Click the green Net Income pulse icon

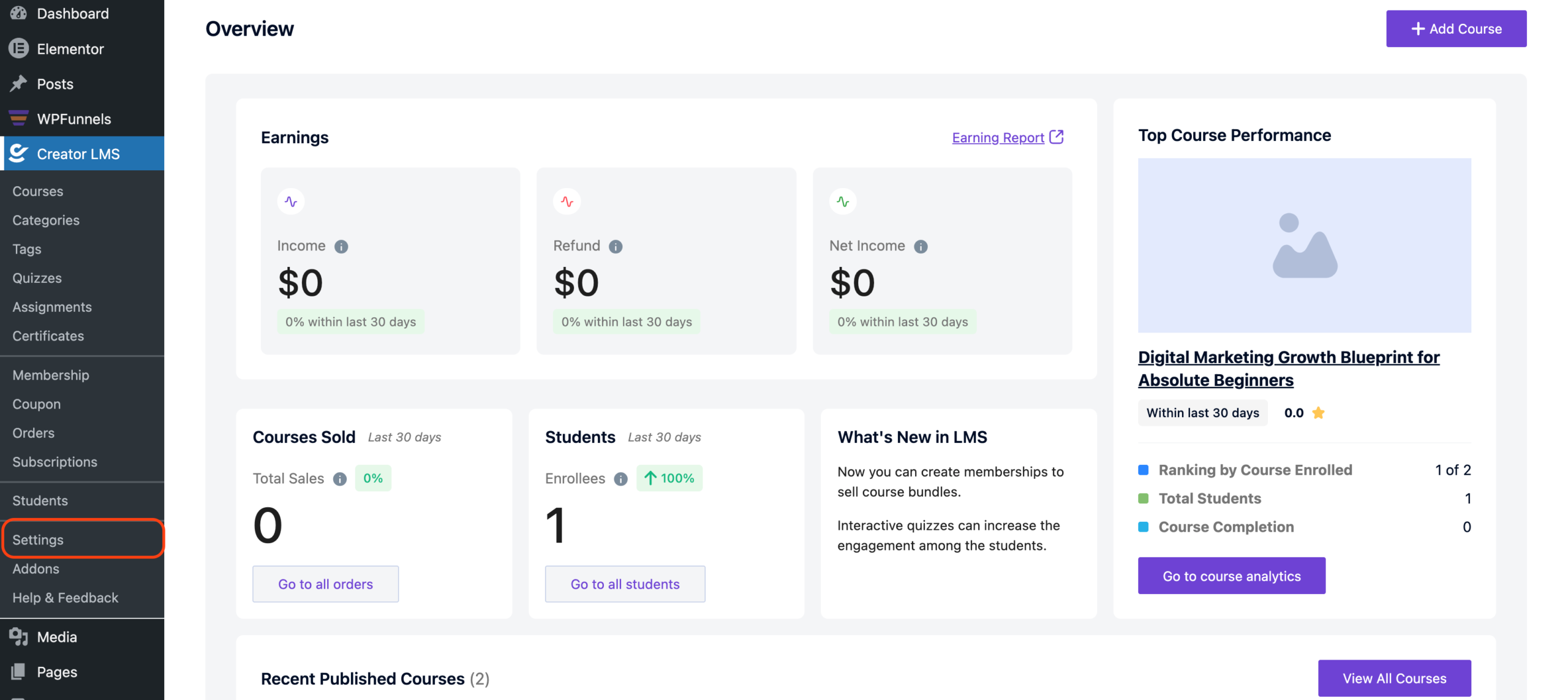(843, 201)
